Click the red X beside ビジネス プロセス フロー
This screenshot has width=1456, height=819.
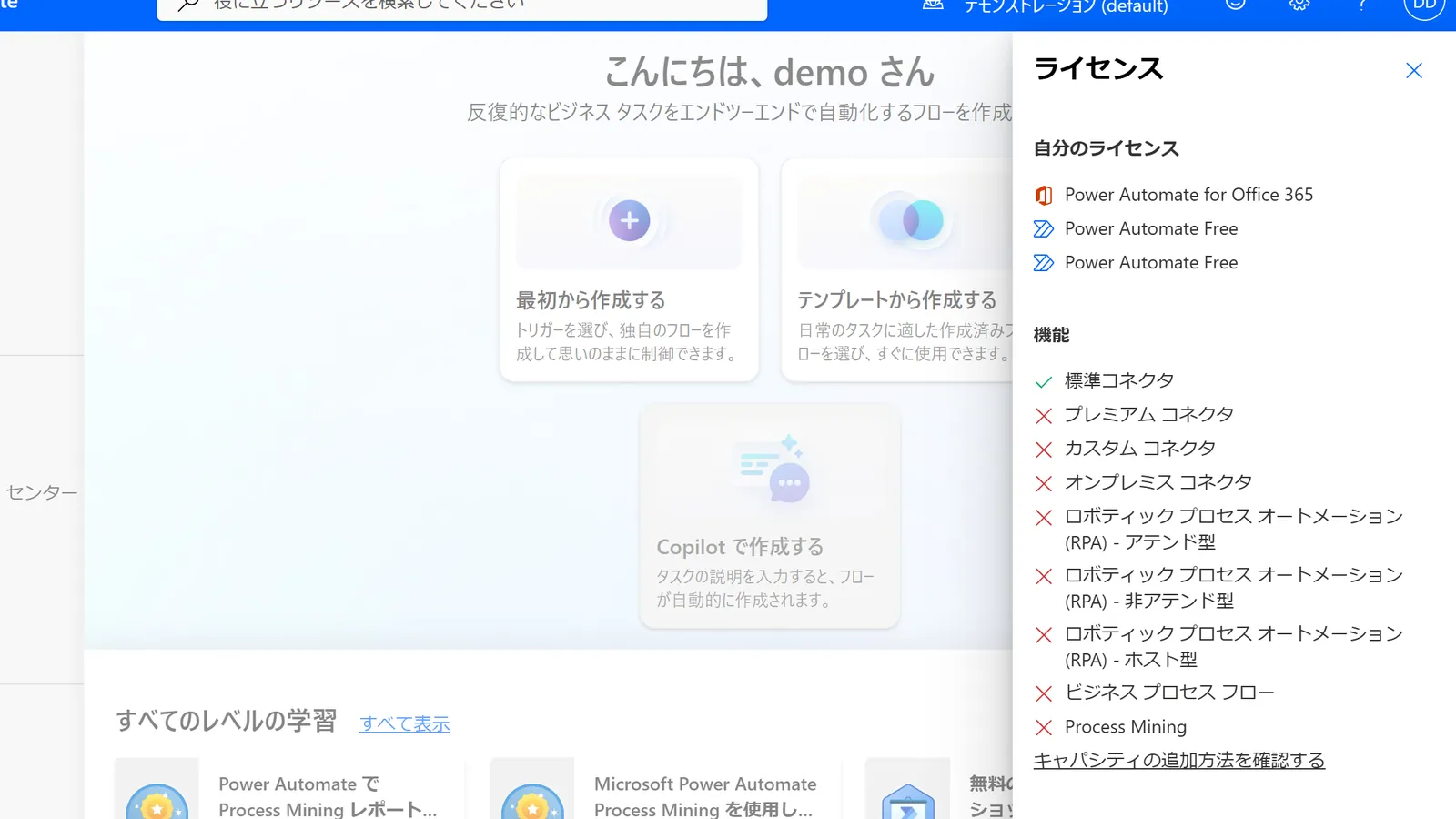tap(1044, 693)
